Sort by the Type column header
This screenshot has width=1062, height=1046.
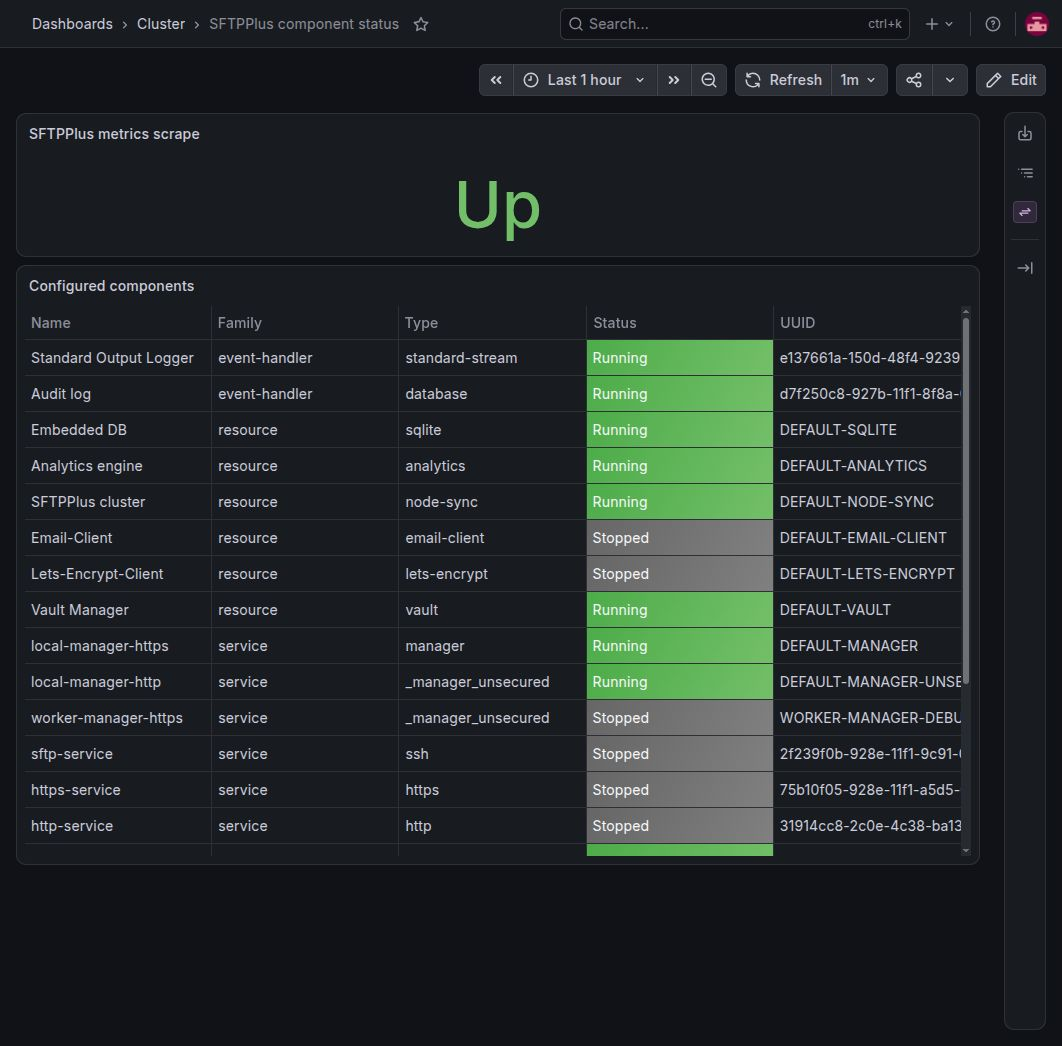(421, 322)
